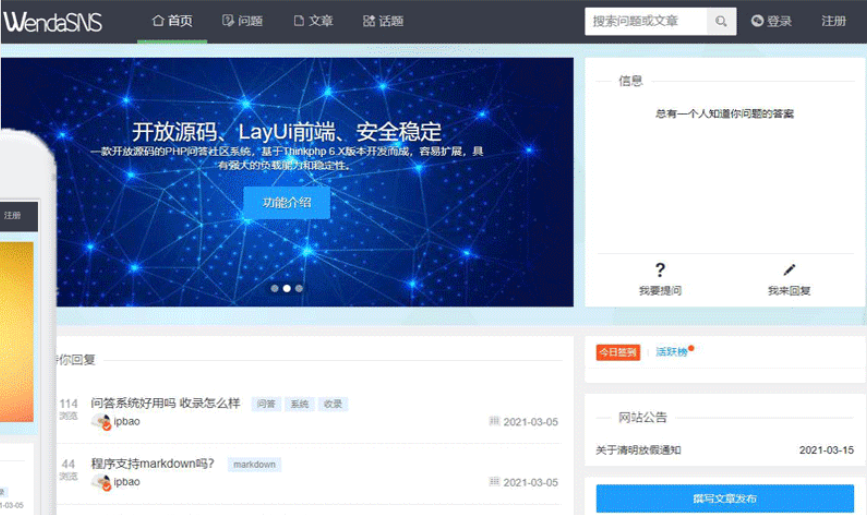The image size is (867, 515).
Task: Open the 话题 topics menu
Action: click(x=383, y=21)
